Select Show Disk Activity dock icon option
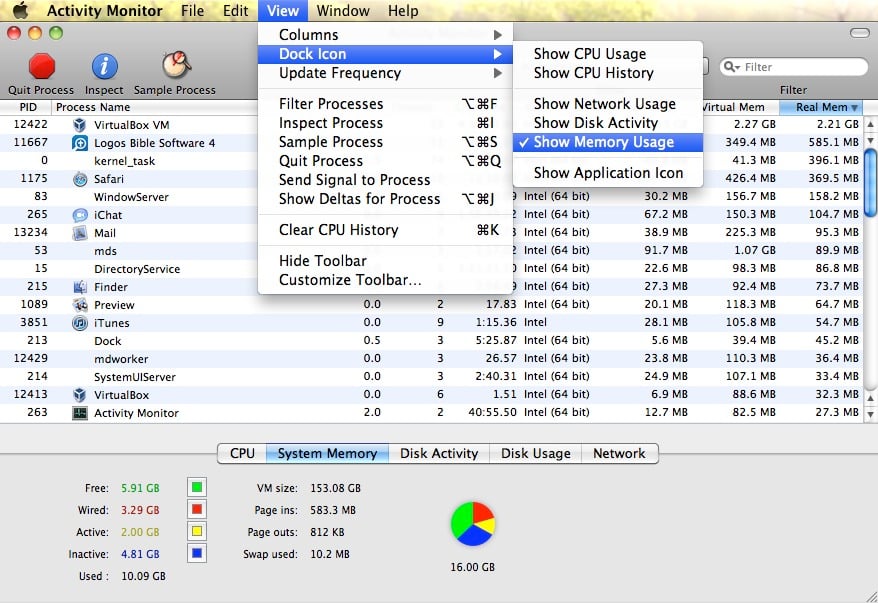The image size is (878, 603). (x=608, y=123)
